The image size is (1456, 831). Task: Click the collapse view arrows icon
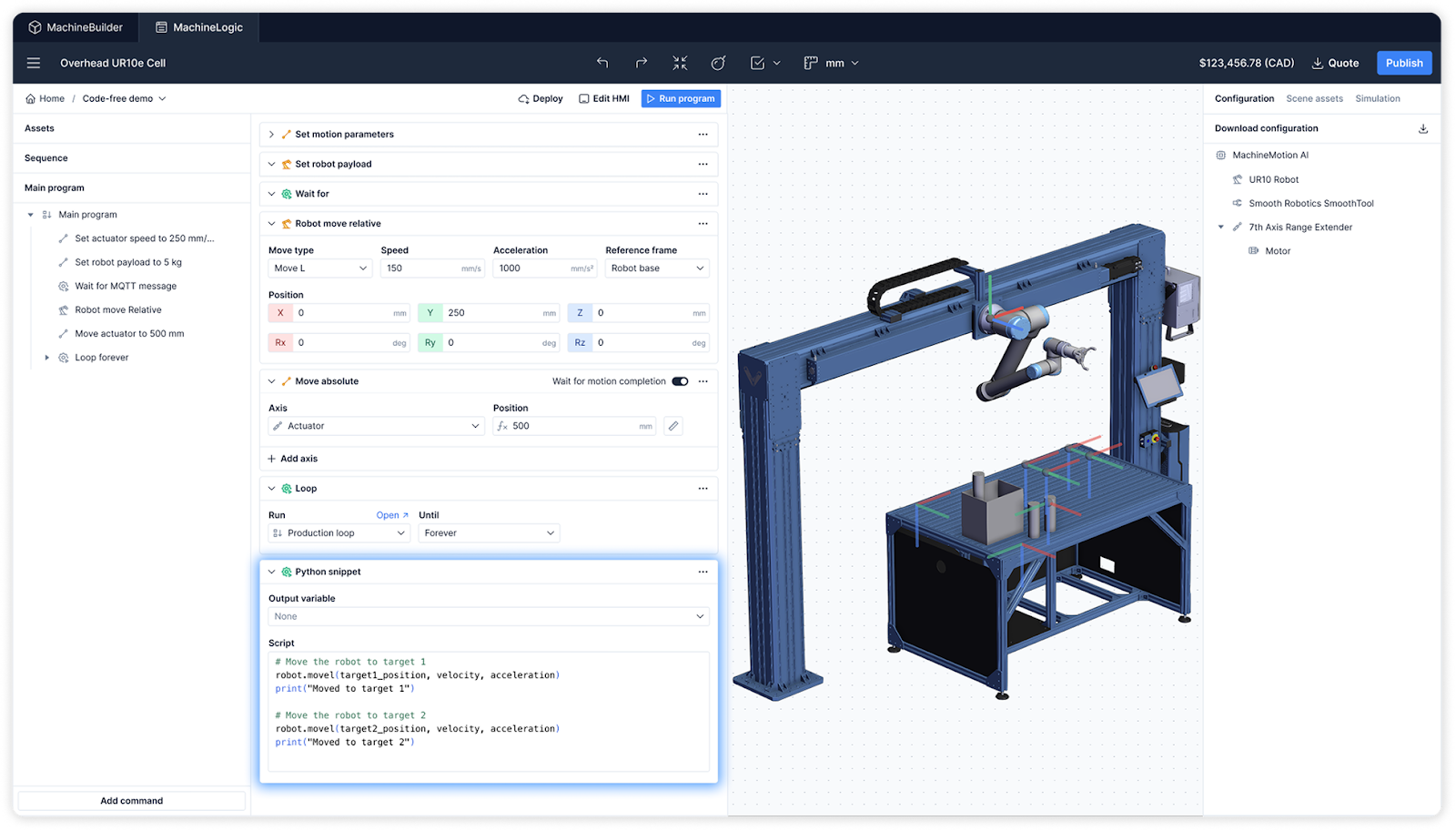pos(680,63)
